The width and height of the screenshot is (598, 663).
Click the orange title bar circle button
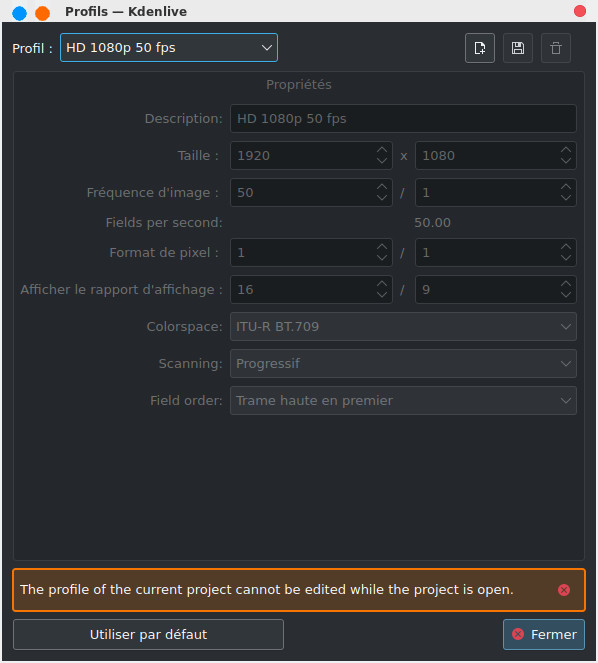click(42, 13)
